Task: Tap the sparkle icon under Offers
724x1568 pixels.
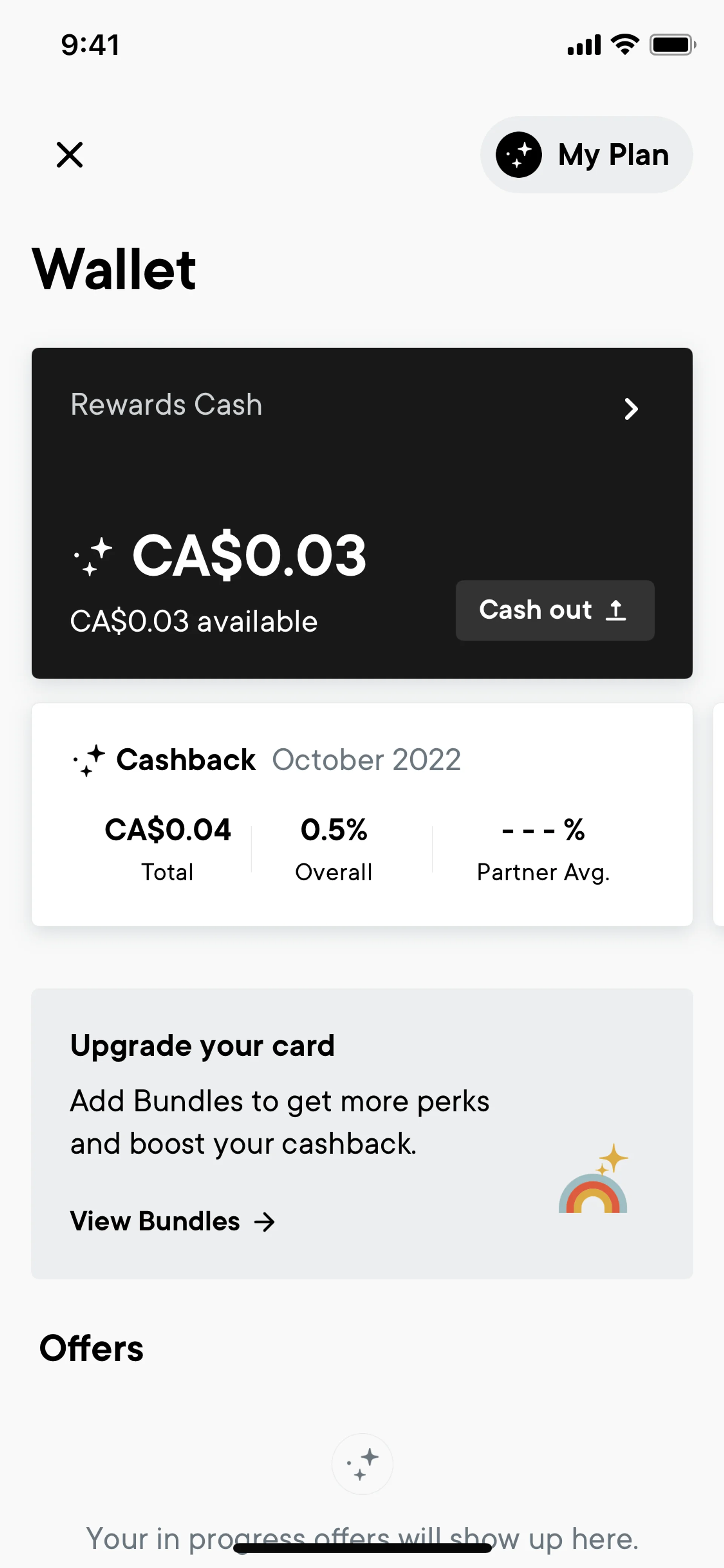Action: tap(362, 1464)
